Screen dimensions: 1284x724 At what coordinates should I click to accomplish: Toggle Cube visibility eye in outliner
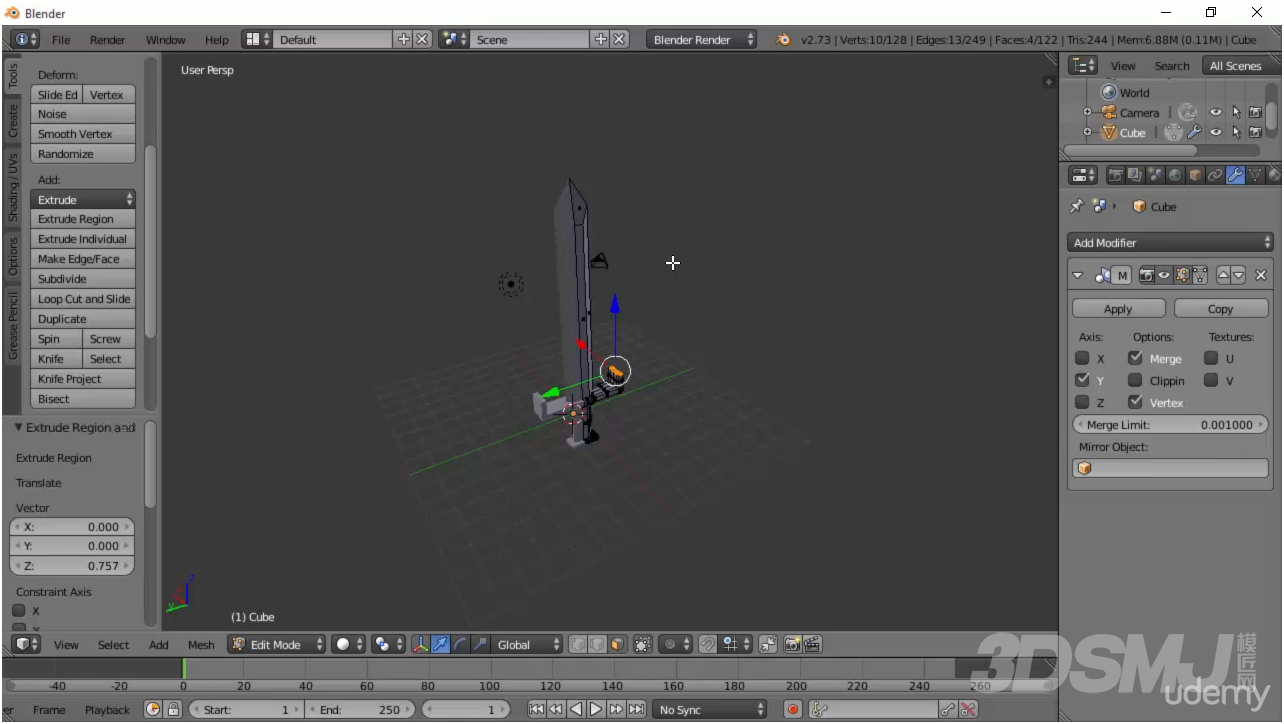1216,132
